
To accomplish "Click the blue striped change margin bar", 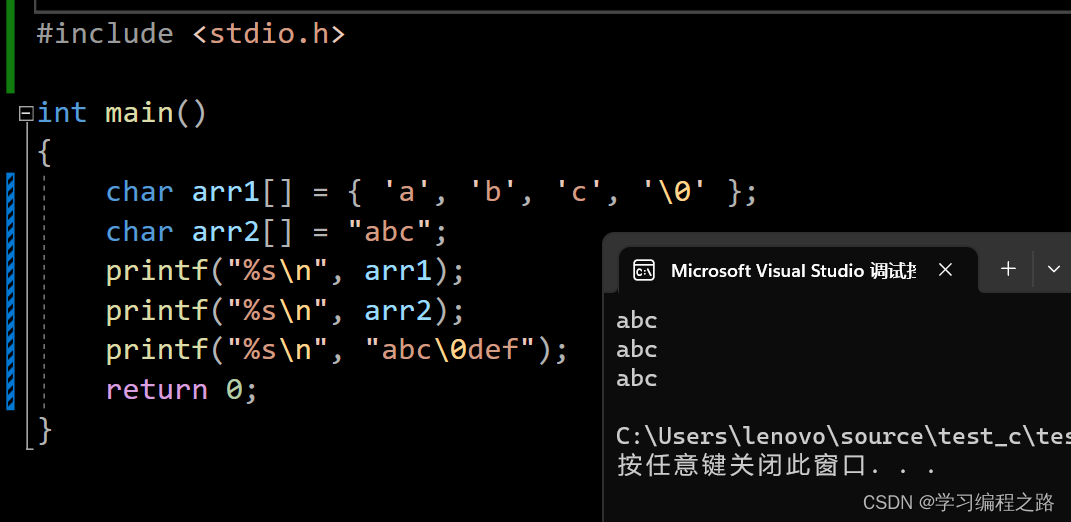I will click(10, 291).
